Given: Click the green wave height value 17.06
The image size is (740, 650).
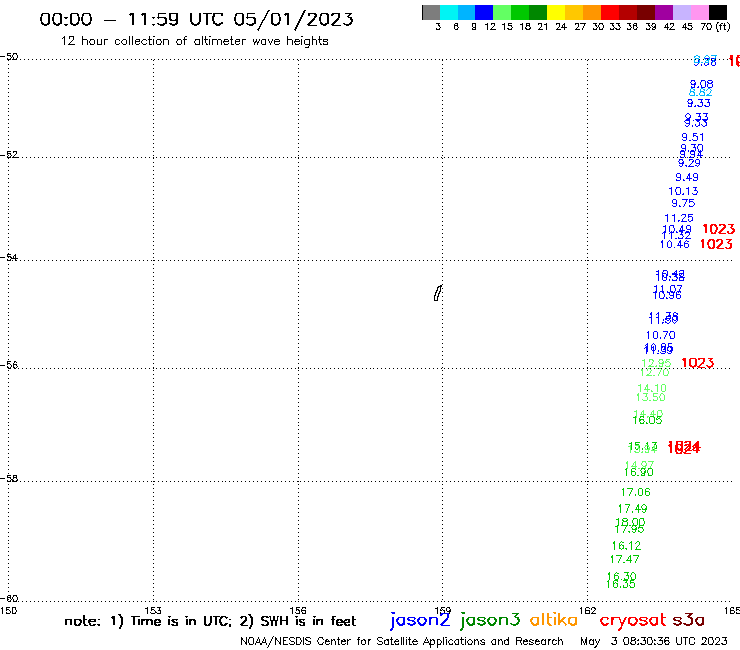Looking at the screenshot, I should 635,492.
